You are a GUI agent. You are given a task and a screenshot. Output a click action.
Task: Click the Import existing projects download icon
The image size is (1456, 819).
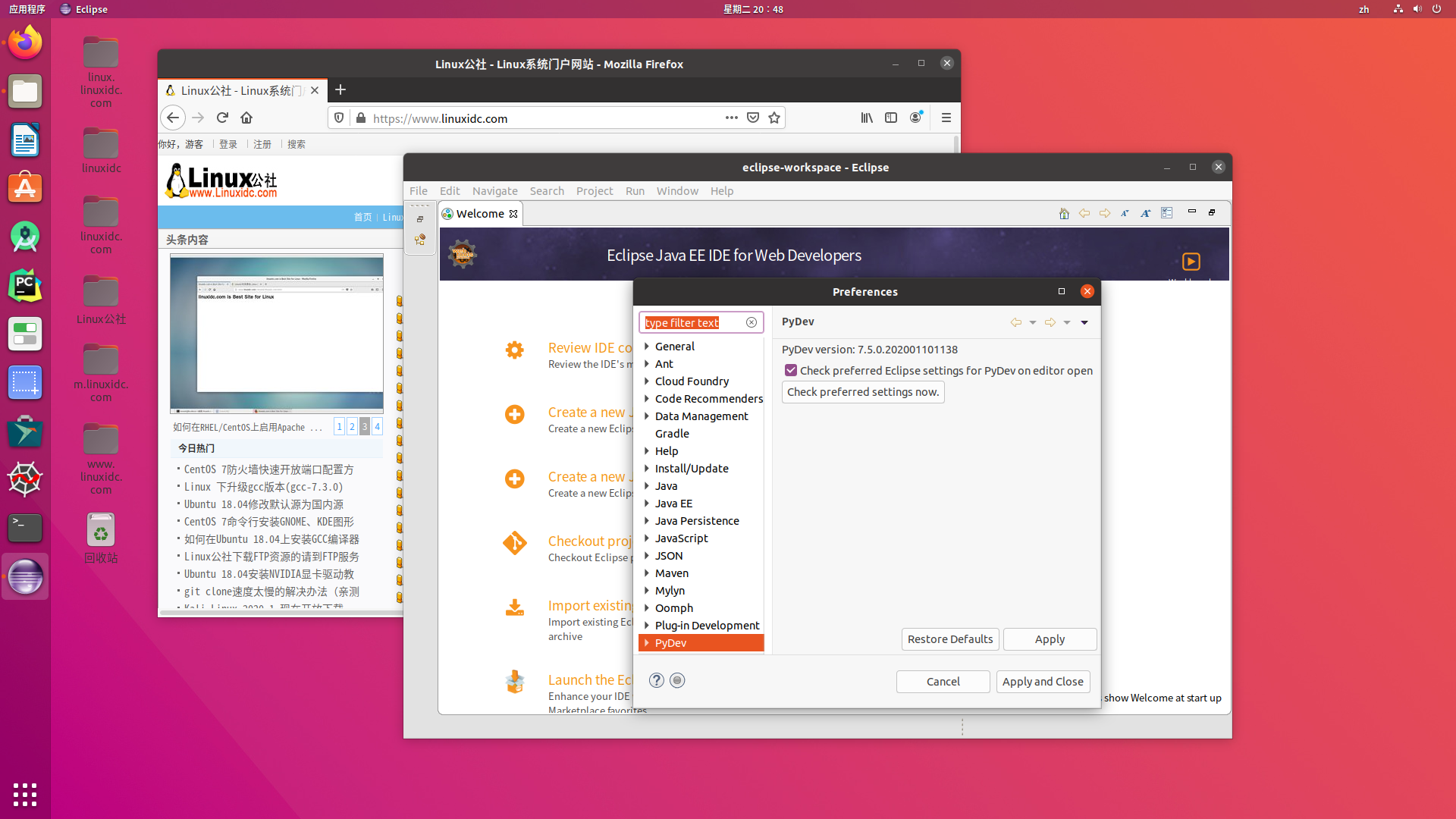pyautogui.click(x=515, y=607)
